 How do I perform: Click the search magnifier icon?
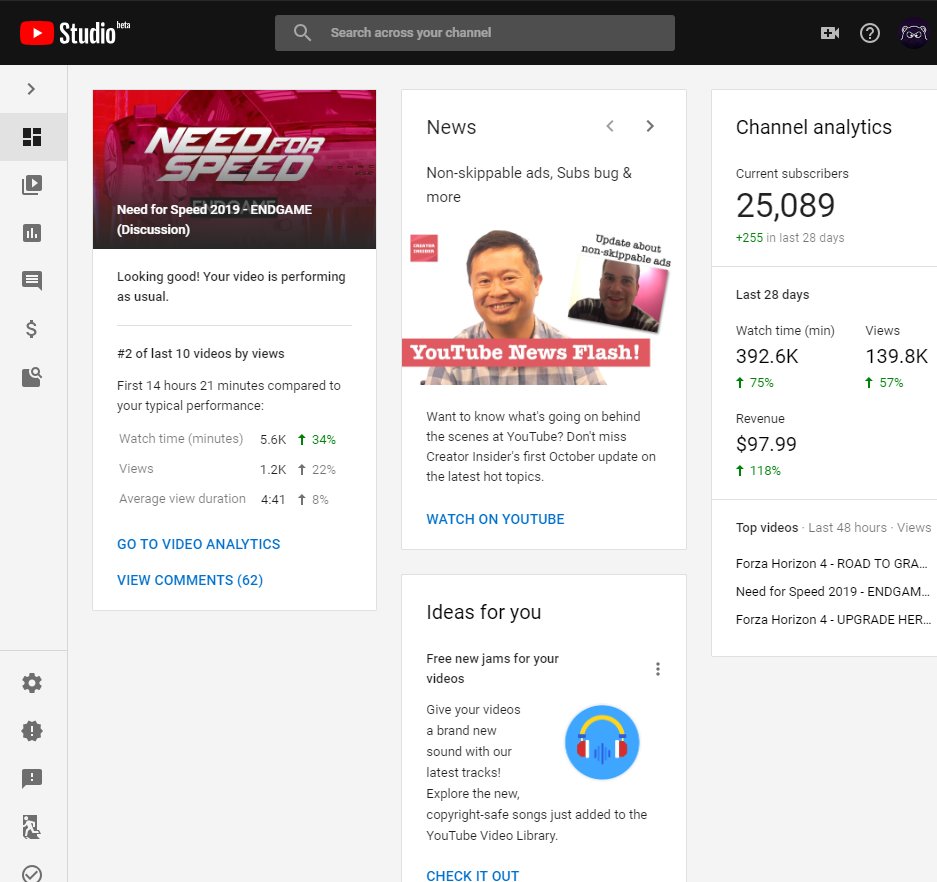pyautogui.click(x=302, y=33)
